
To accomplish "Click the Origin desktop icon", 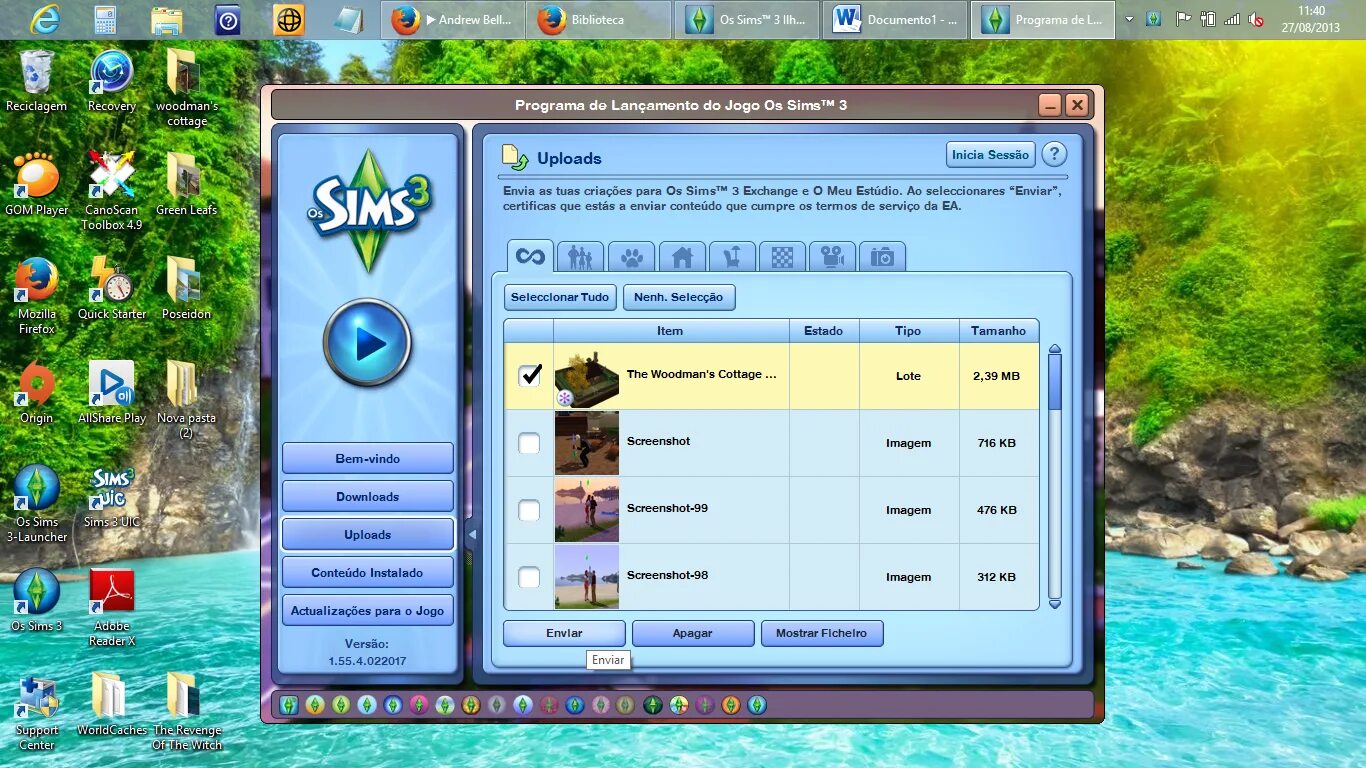I will (36, 392).
